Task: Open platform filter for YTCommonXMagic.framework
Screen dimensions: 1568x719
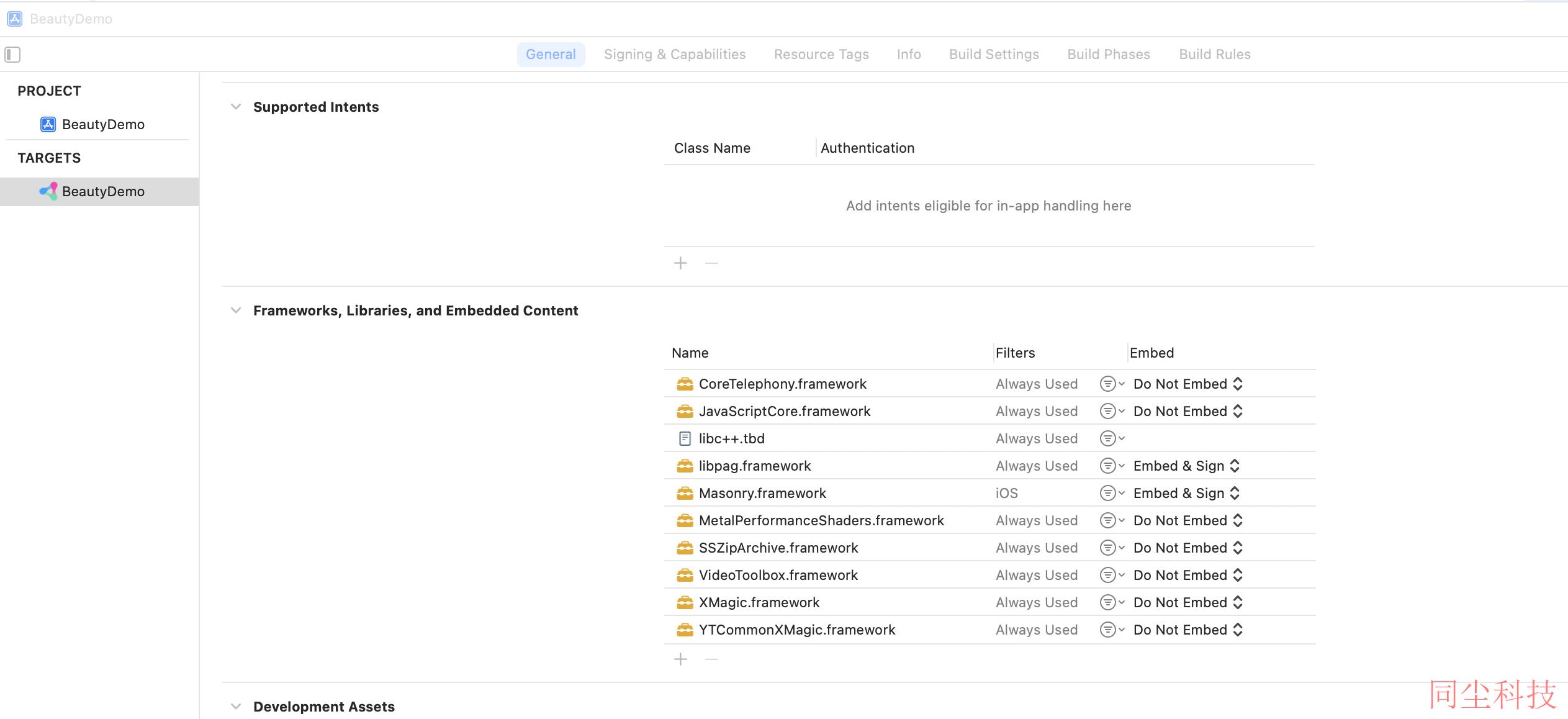Action: tap(1112, 630)
